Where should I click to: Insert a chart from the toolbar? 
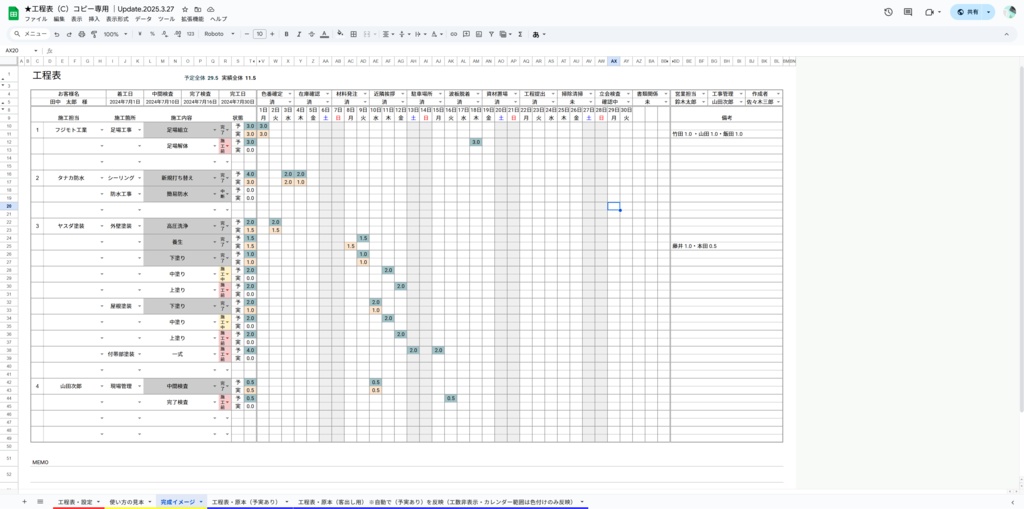pyautogui.click(x=479, y=34)
